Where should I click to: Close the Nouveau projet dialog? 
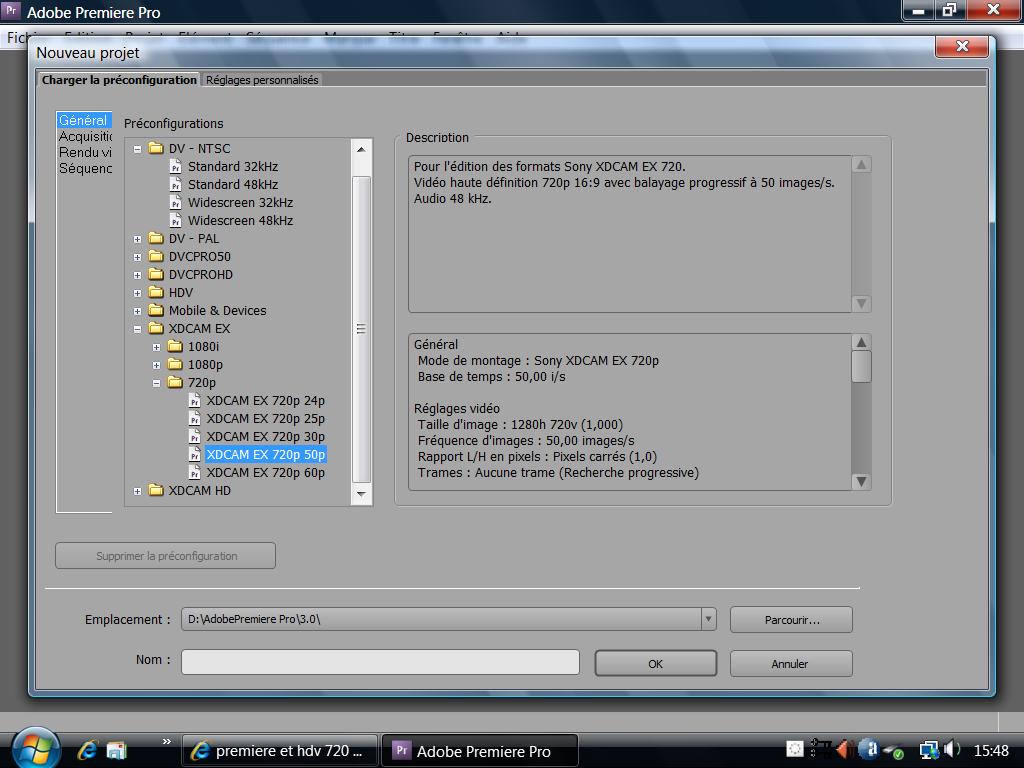[962, 46]
